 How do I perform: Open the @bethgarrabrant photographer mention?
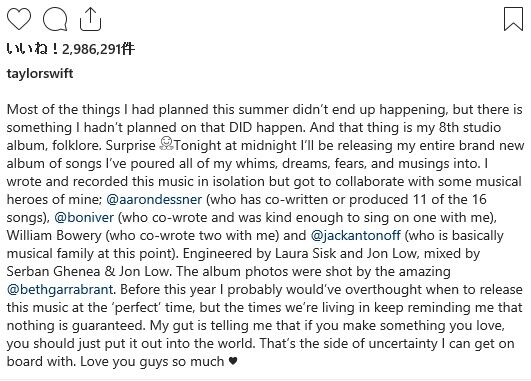60,289
